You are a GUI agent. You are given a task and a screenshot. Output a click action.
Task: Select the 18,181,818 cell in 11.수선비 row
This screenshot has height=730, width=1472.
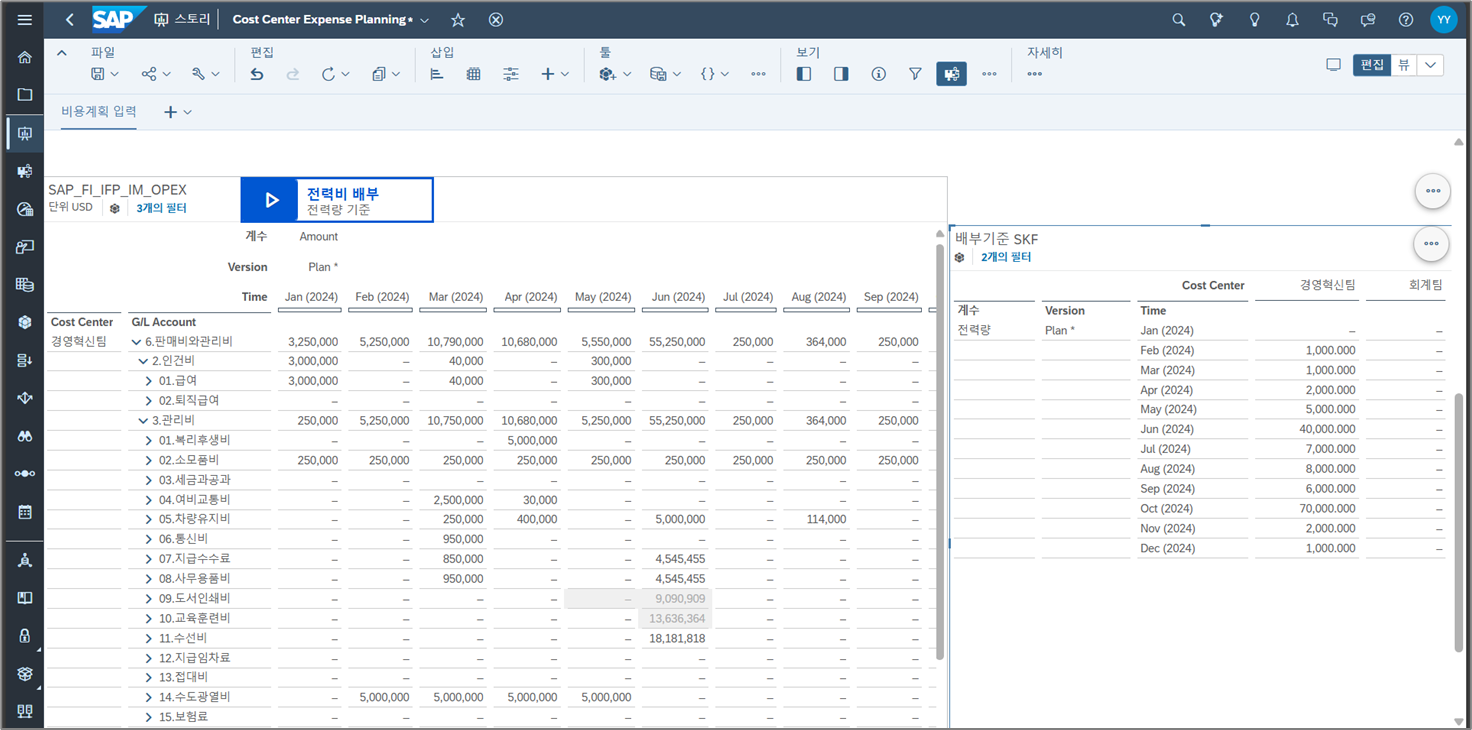tap(677, 638)
